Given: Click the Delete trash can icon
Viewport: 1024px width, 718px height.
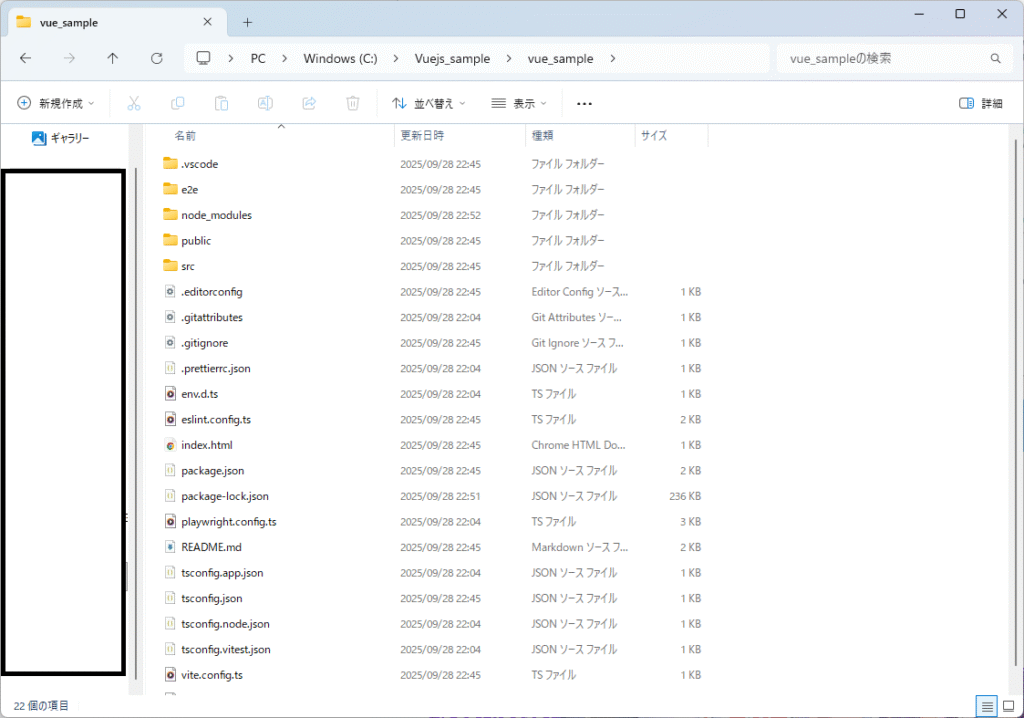Looking at the screenshot, I should 353,103.
